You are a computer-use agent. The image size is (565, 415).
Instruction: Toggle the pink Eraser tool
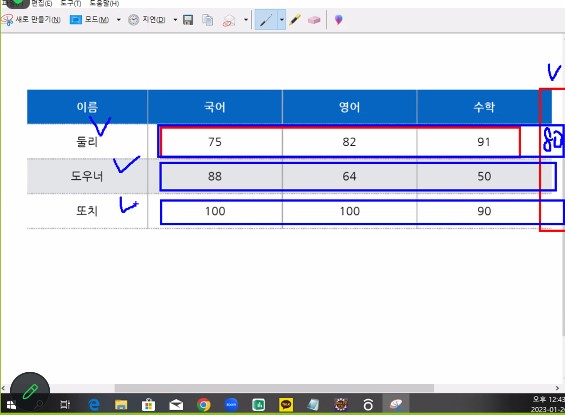314,20
